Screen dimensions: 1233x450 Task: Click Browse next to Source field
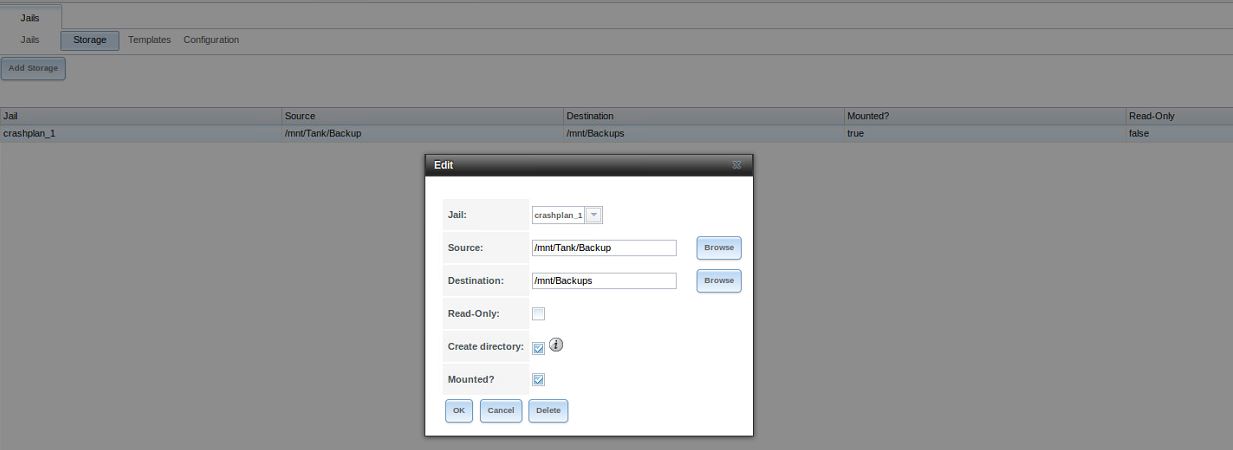(719, 247)
